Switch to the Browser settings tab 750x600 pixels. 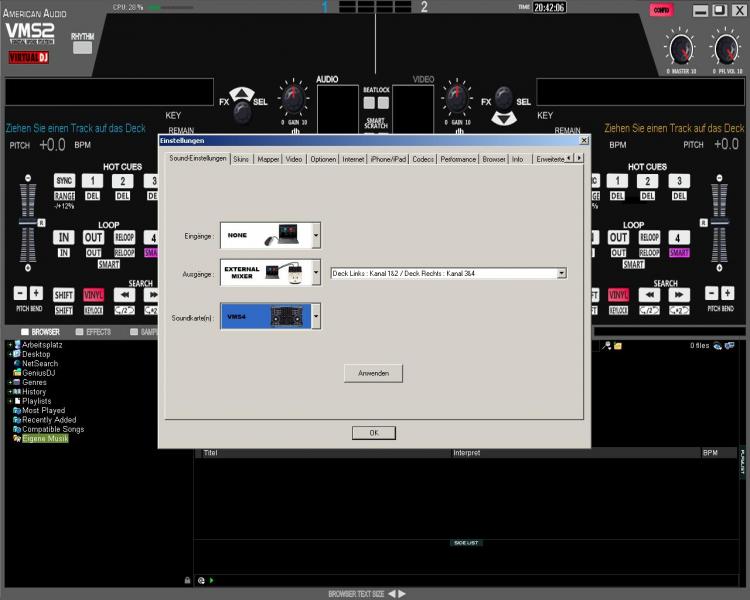[x=494, y=159]
